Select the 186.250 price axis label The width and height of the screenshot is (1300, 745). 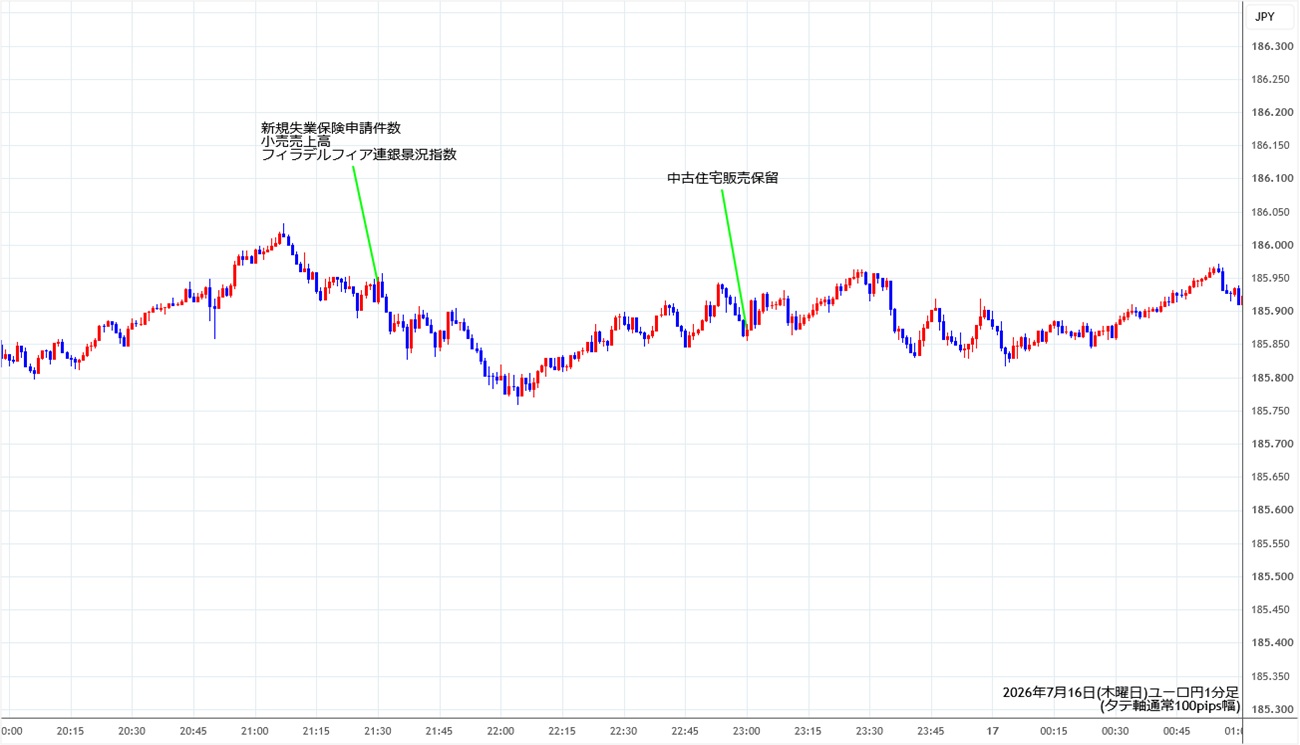coord(1270,79)
